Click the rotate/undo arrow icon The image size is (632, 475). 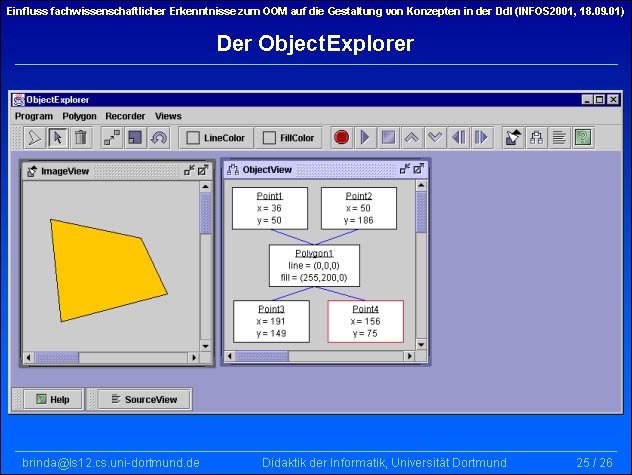158,137
